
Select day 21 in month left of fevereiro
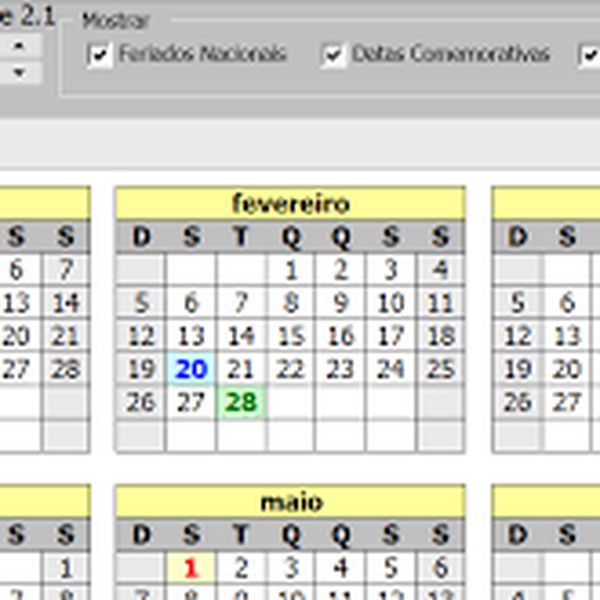pyautogui.click(x=66, y=336)
